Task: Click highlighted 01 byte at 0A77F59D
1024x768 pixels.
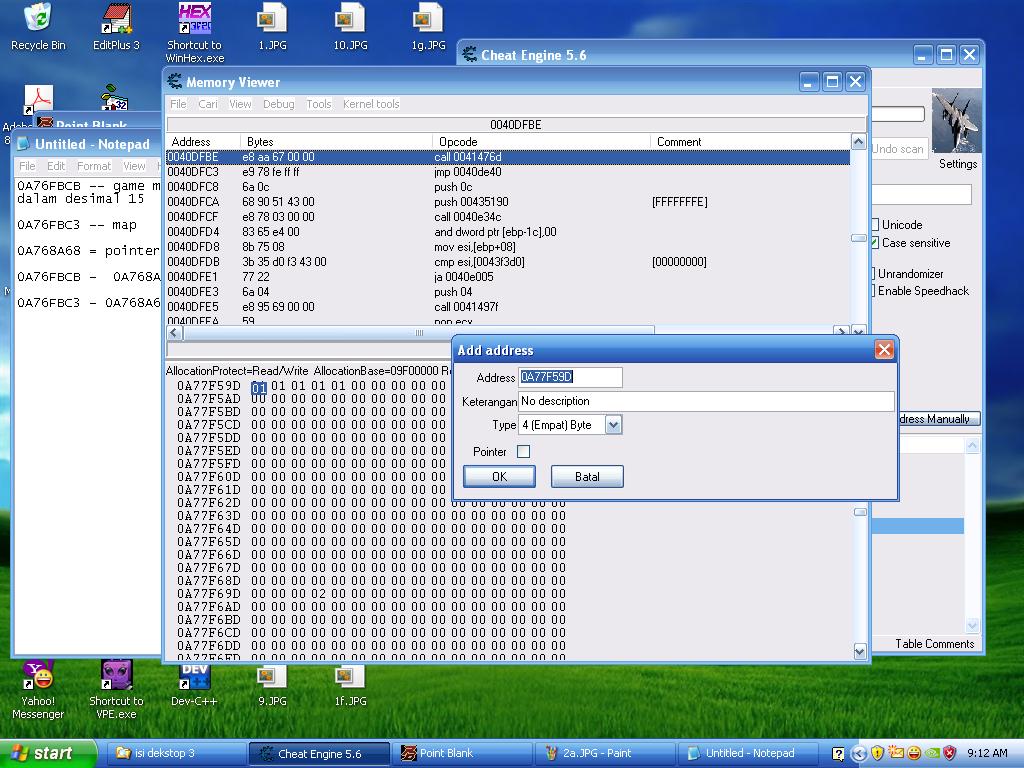Action: click(259, 388)
